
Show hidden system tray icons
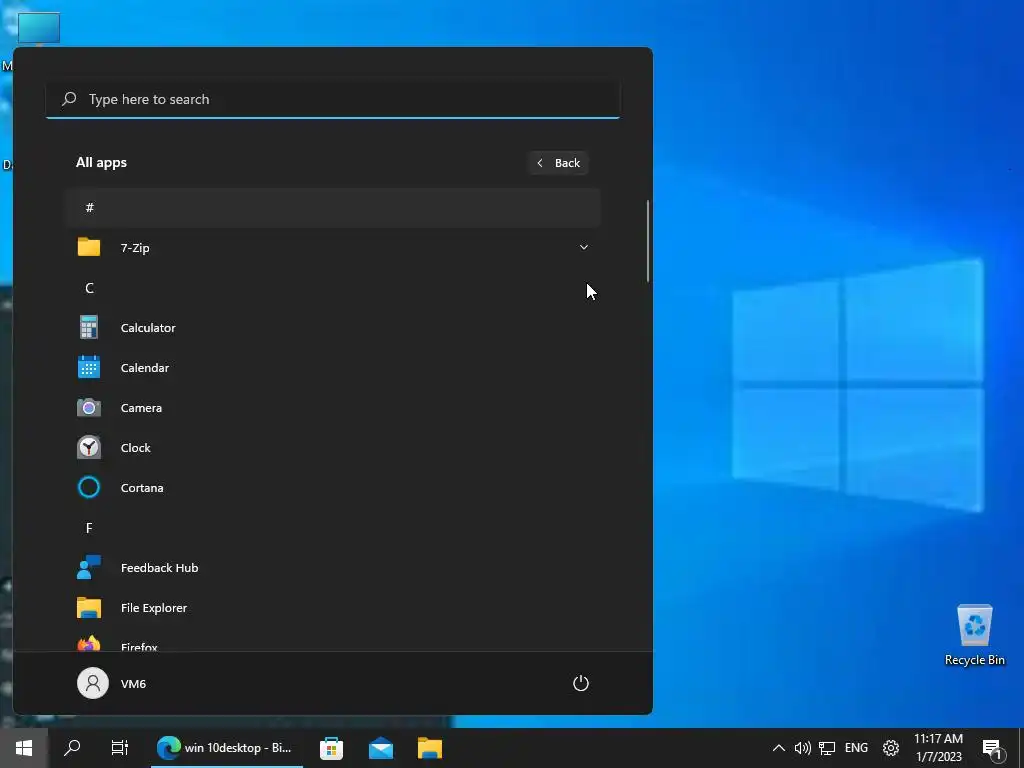[778, 748]
